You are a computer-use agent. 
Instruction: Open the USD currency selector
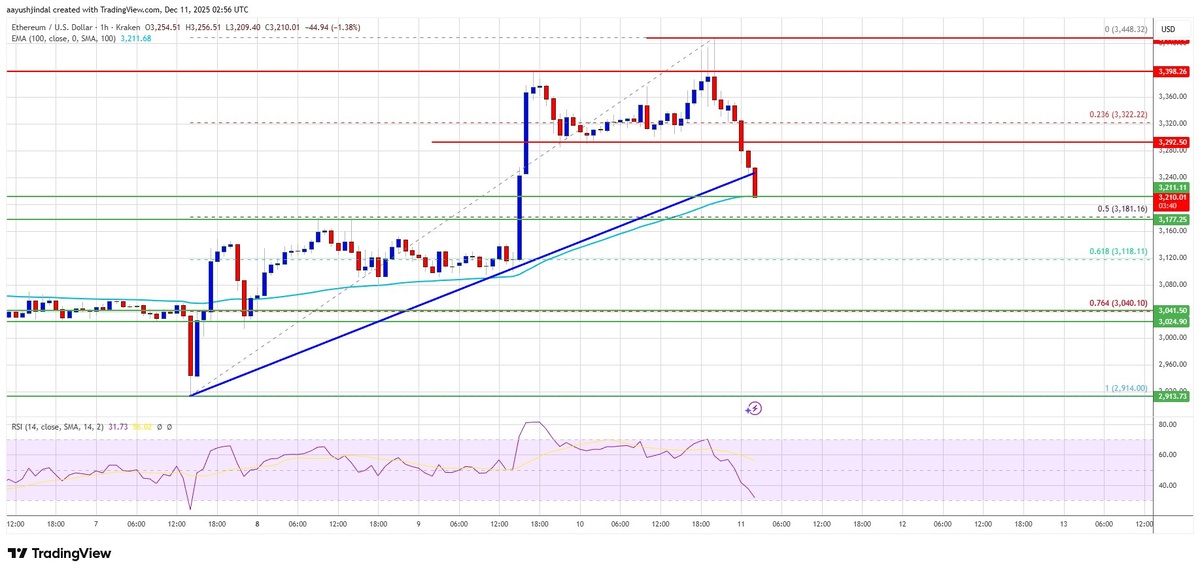click(1167, 29)
